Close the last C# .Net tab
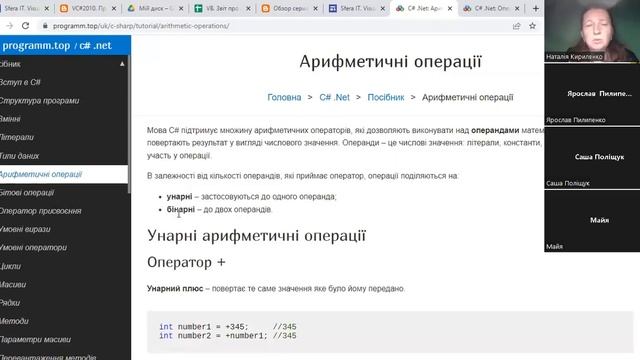Viewport: 640px width, 360px height. [517, 8]
